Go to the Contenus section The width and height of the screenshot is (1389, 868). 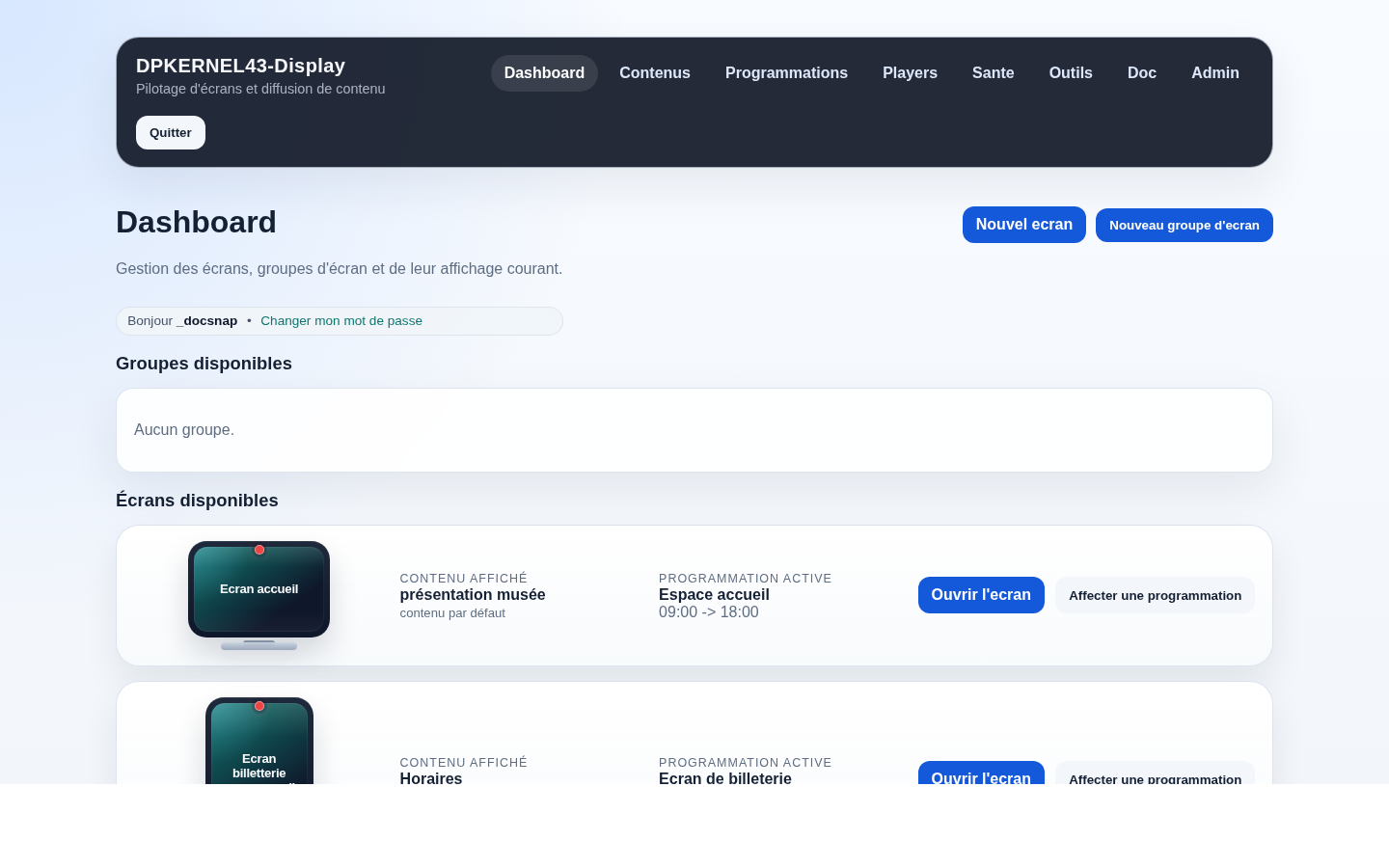[x=655, y=73]
